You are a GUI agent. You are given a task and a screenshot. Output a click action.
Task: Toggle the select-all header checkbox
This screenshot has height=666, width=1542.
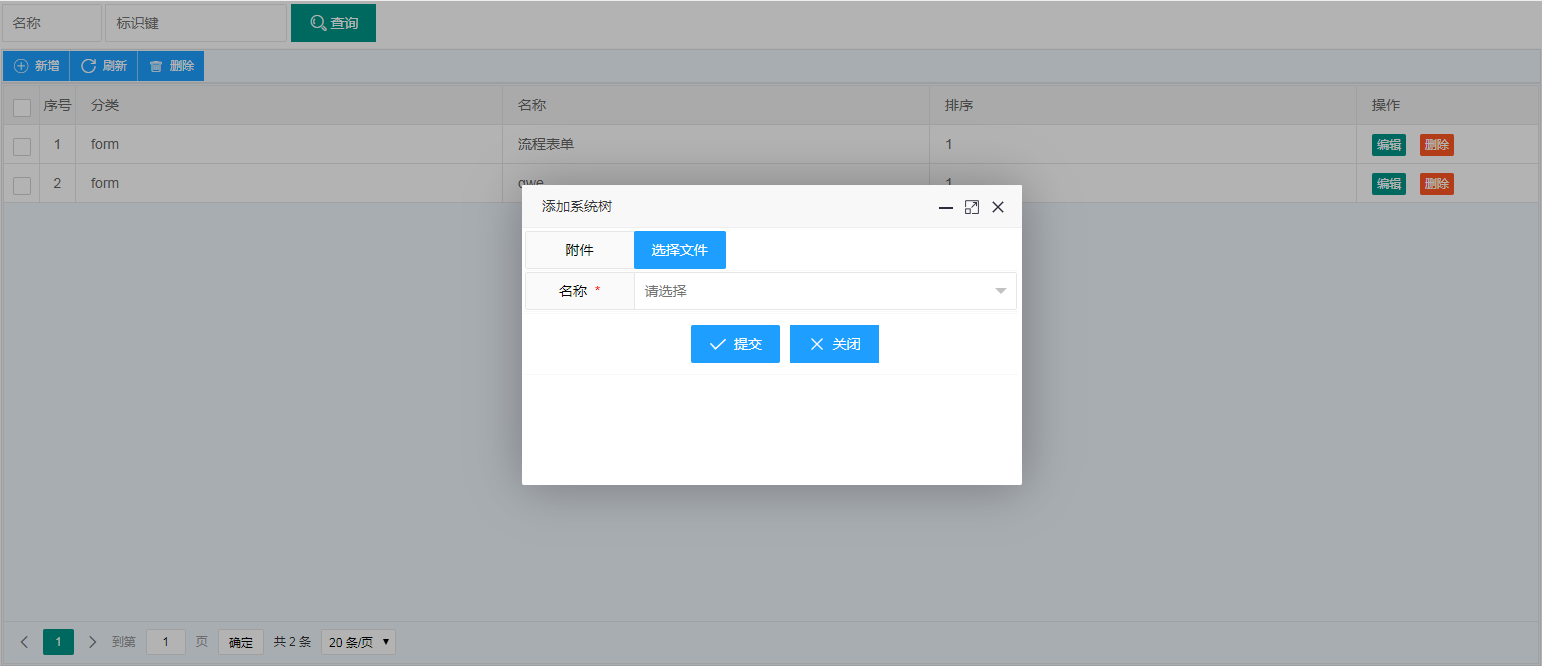coord(22,107)
